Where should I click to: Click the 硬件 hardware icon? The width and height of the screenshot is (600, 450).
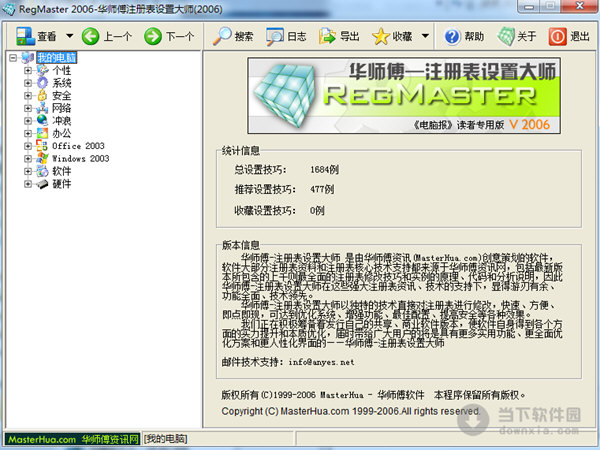(x=42, y=184)
